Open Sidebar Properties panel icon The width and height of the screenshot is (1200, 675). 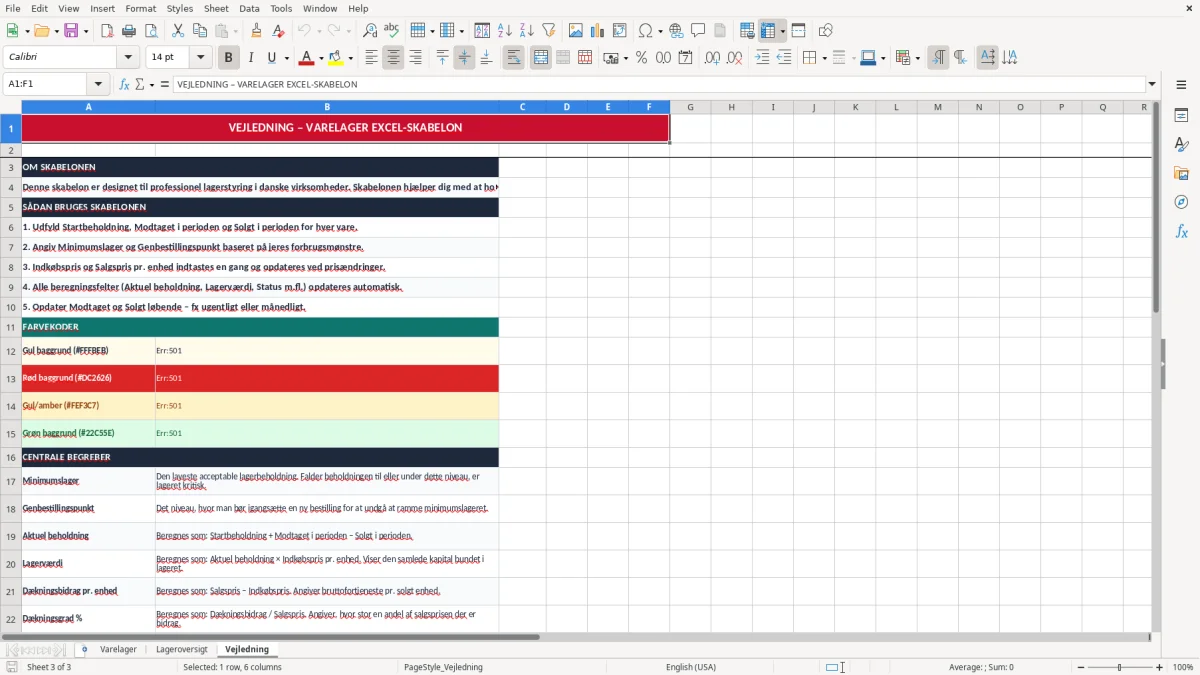(1181, 116)
